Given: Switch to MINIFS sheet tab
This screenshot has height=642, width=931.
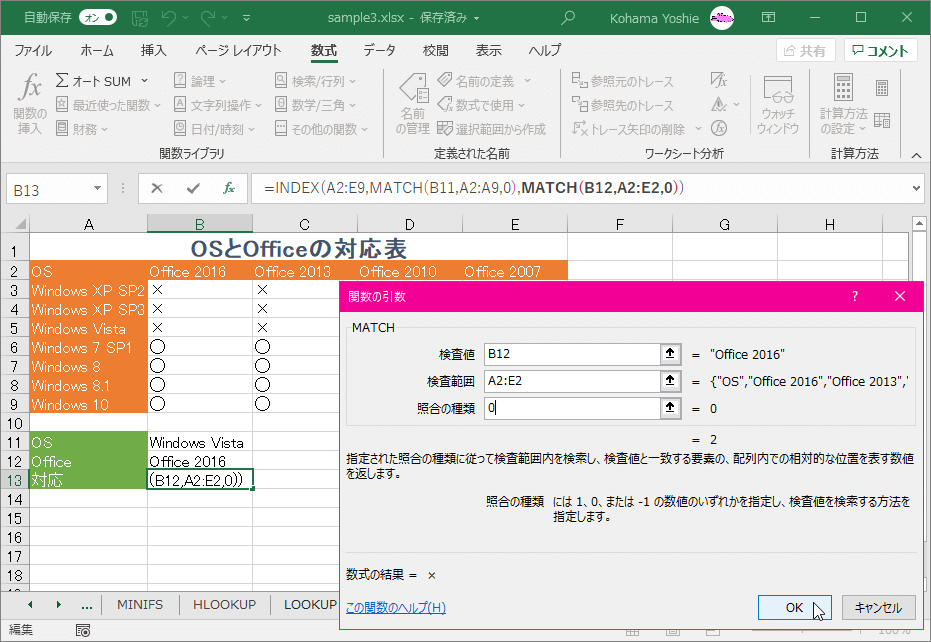Looking at the screenshot, I should point(140,605).
